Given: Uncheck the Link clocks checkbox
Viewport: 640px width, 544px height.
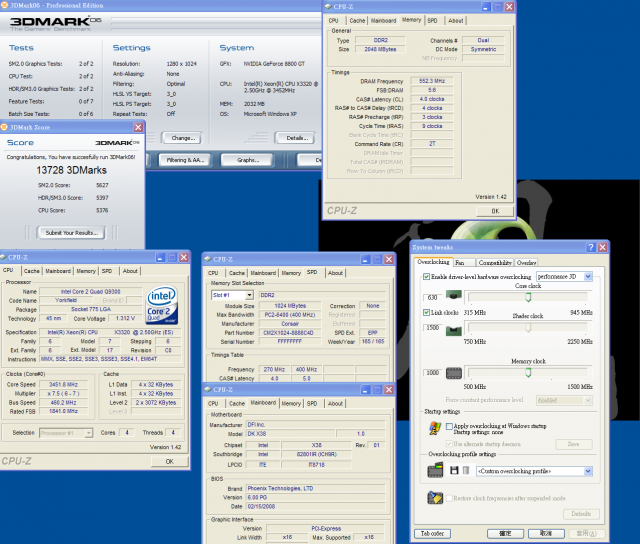Looking at the screenshot, I should pos(426,313).
